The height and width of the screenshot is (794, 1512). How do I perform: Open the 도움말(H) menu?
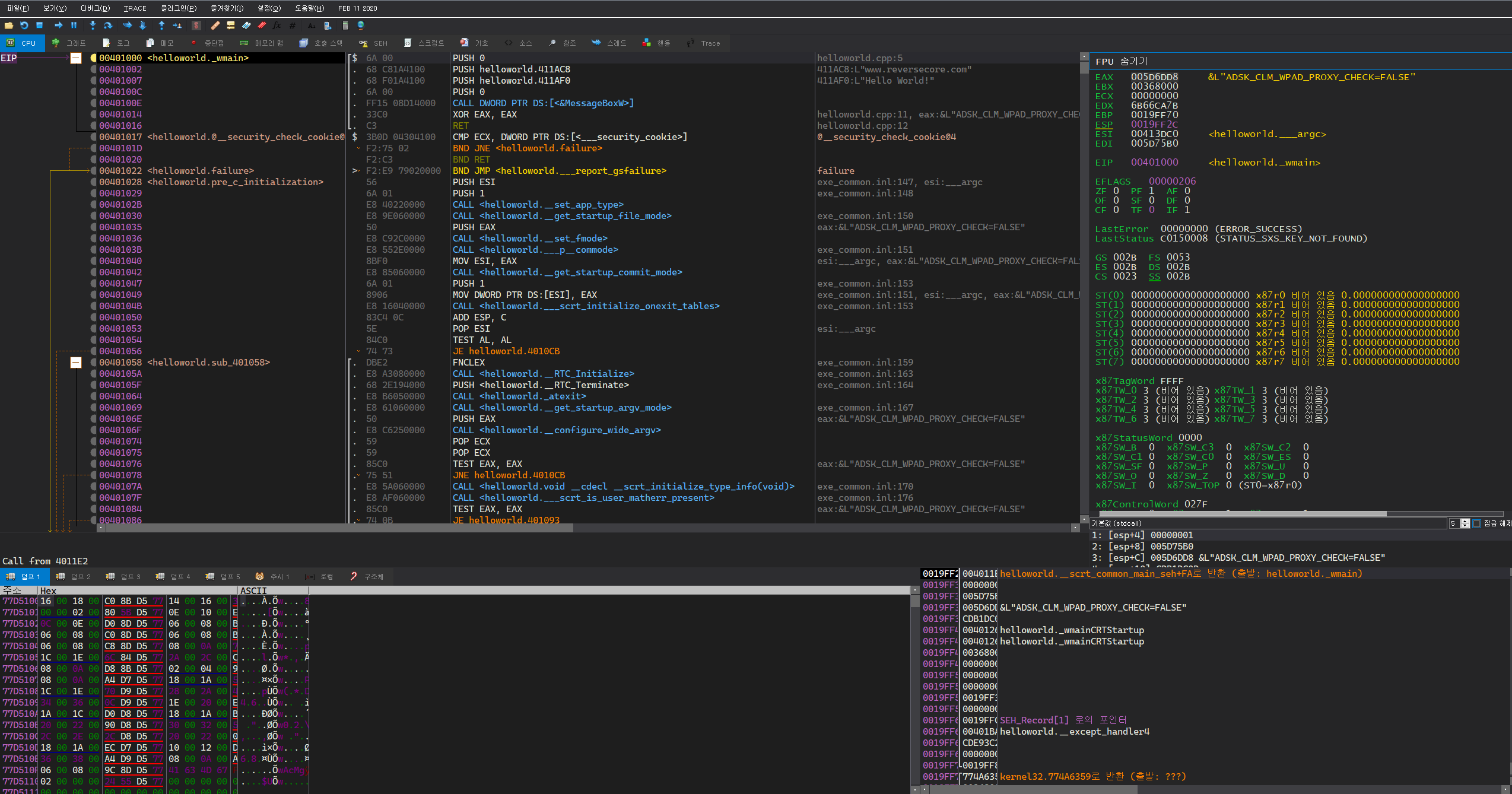point(310,8)
